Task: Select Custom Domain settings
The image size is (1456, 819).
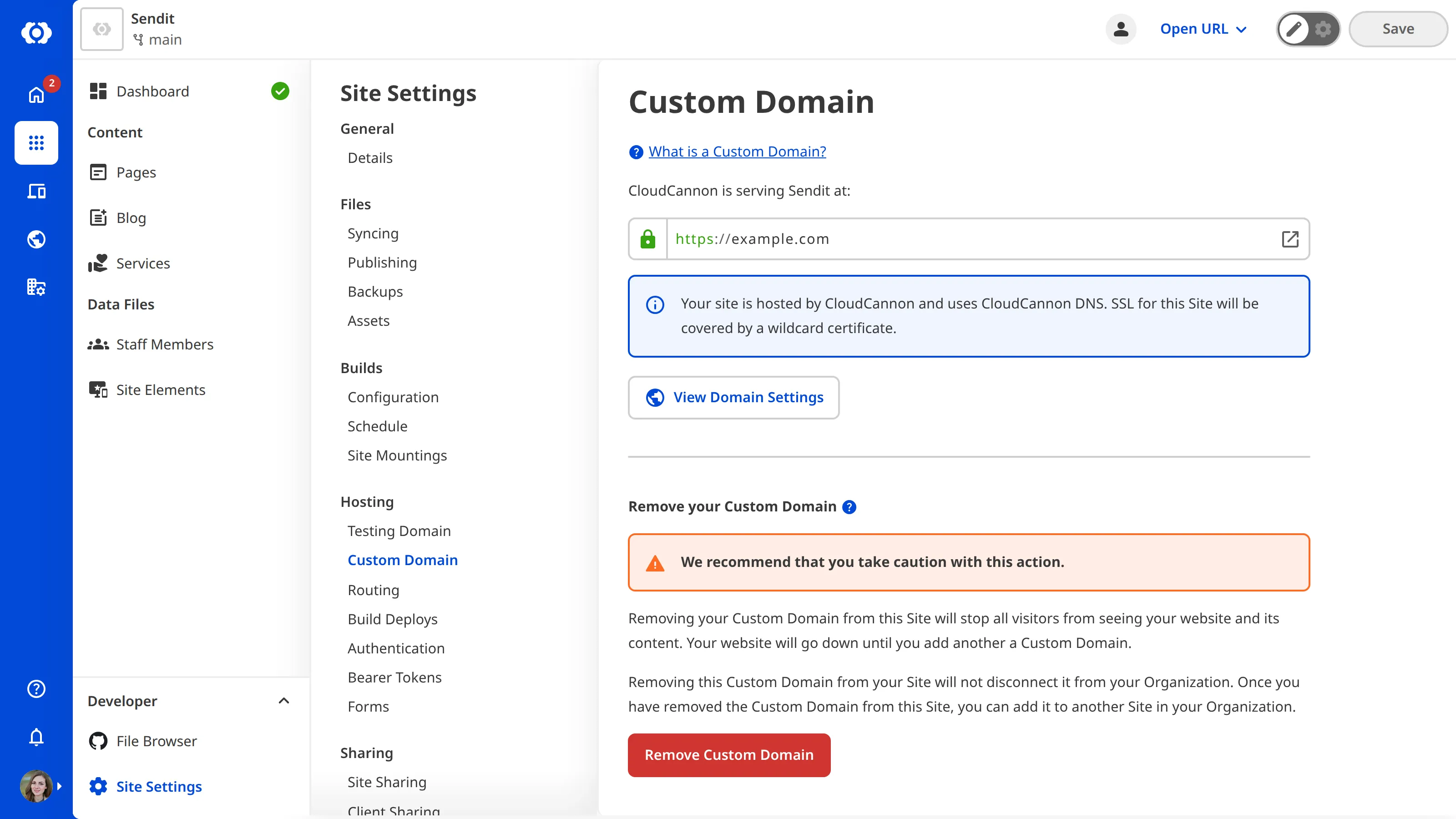Action: 402,560
